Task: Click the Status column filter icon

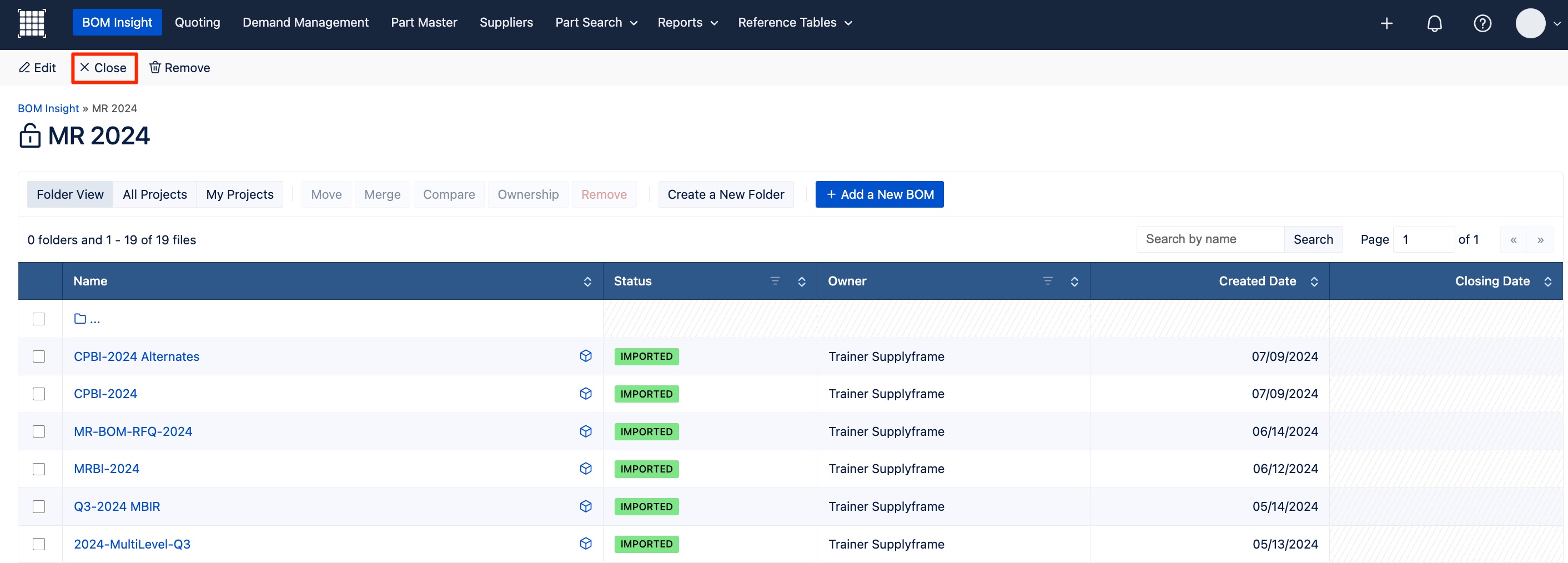Action: coord(775,281)
